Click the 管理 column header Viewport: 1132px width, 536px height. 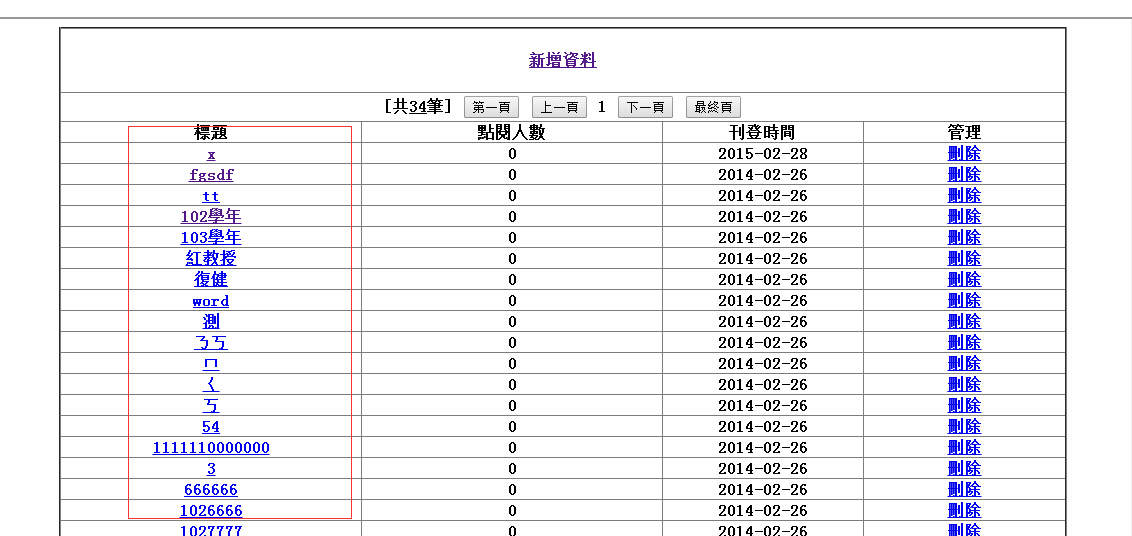point(964,132)
